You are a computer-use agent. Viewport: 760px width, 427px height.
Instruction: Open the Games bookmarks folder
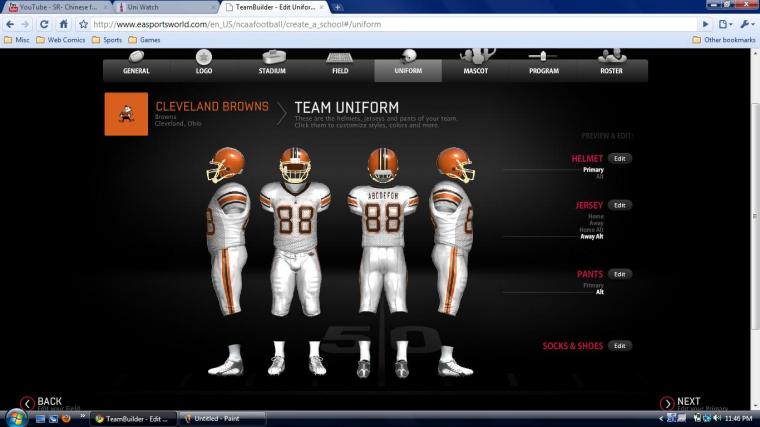click(x=144, y=40)
